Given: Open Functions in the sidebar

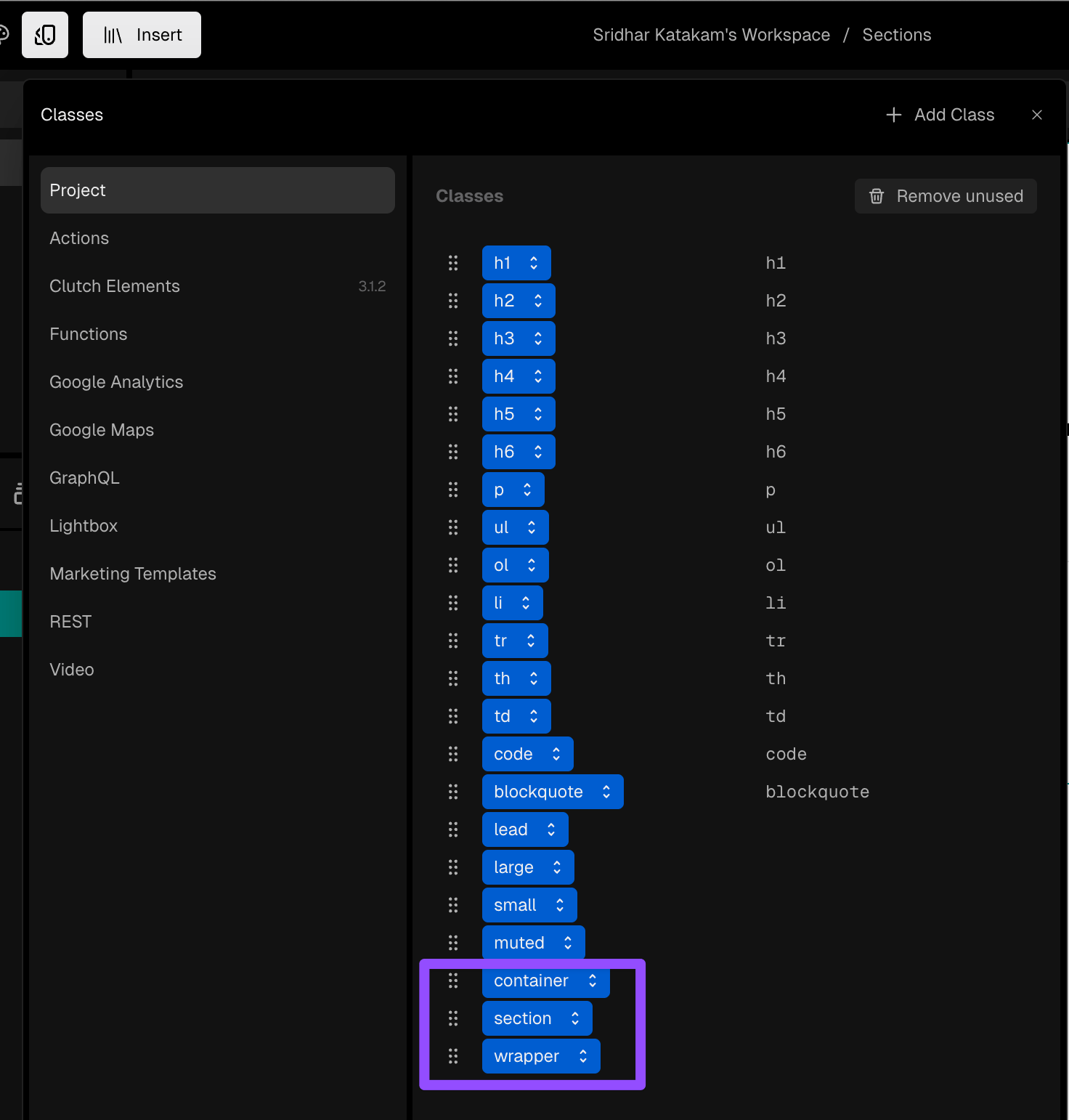Looking at the screenshot, I should pos(218,334).
